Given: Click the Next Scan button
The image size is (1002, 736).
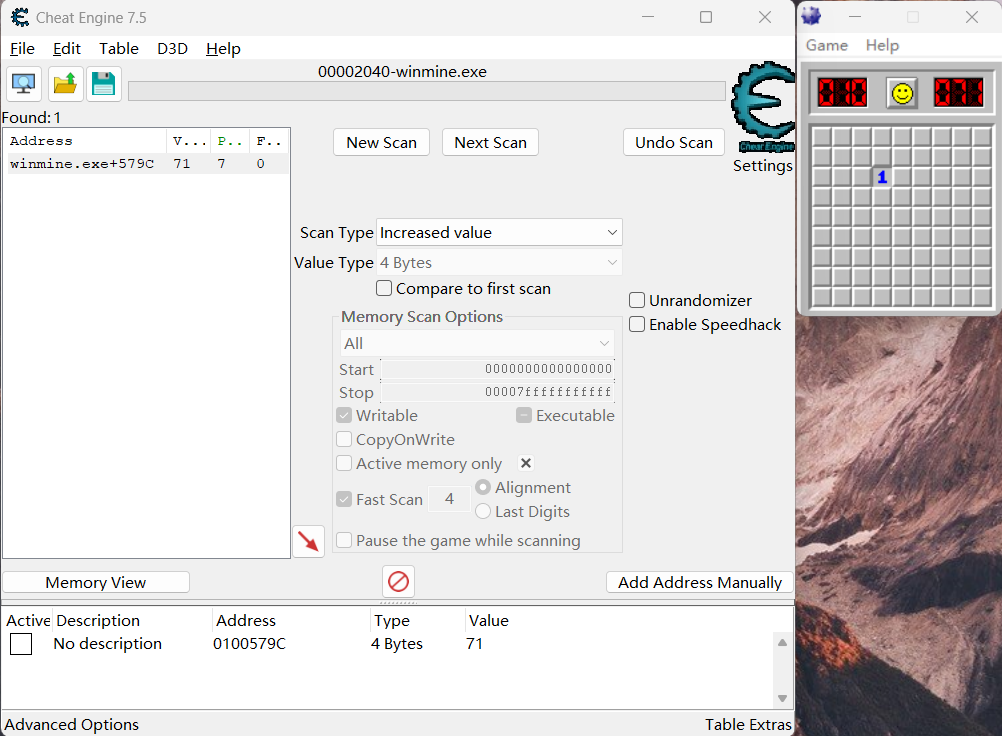Looking at the screenshot, I should (490, 142).
